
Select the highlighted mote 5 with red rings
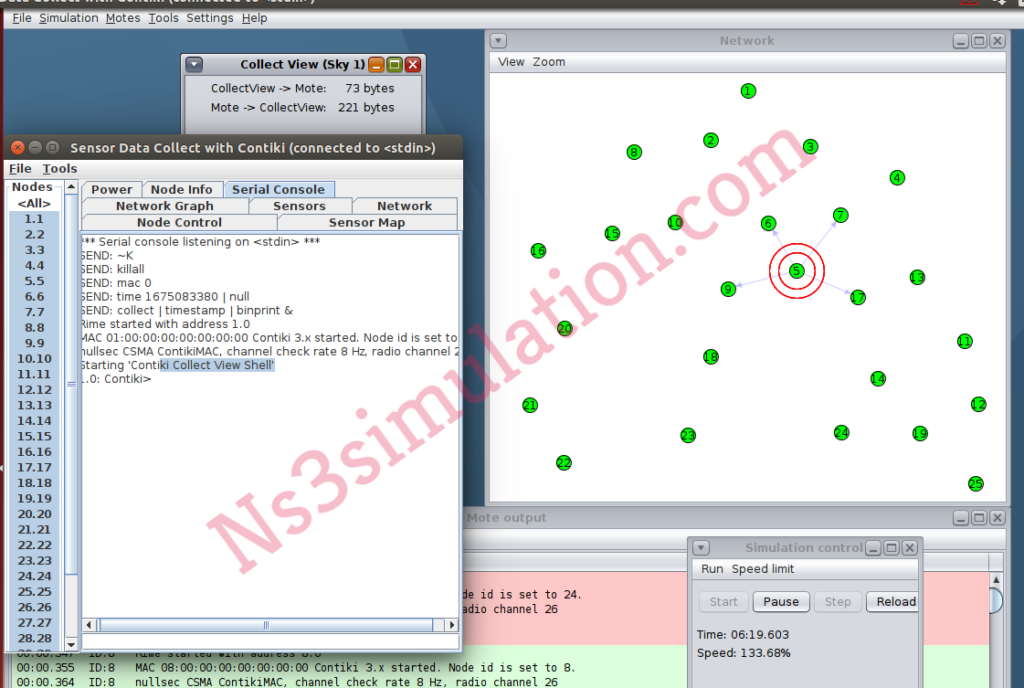click(796, 271)
